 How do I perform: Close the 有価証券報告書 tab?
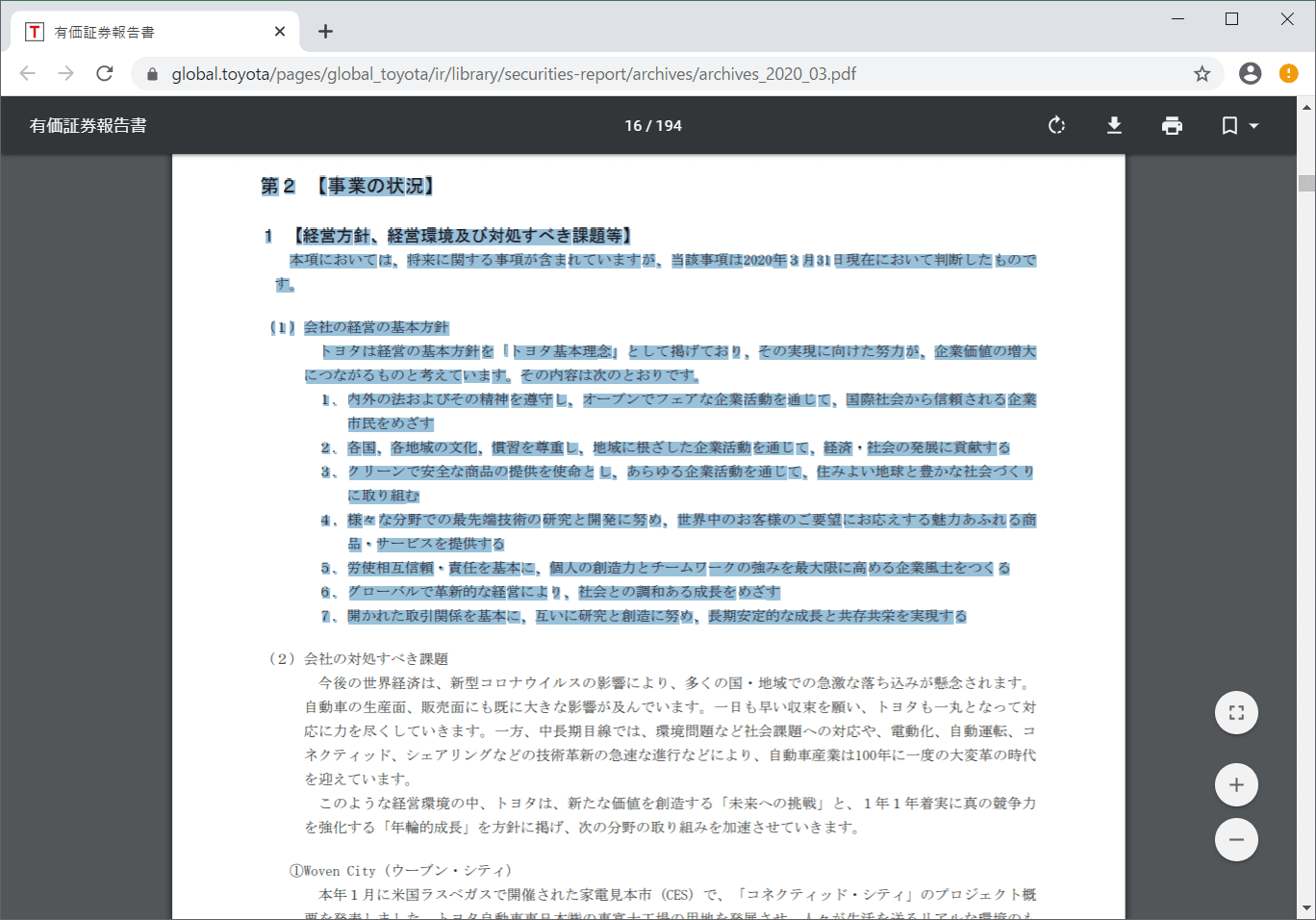pyautogui.click(x=280, y=32)
